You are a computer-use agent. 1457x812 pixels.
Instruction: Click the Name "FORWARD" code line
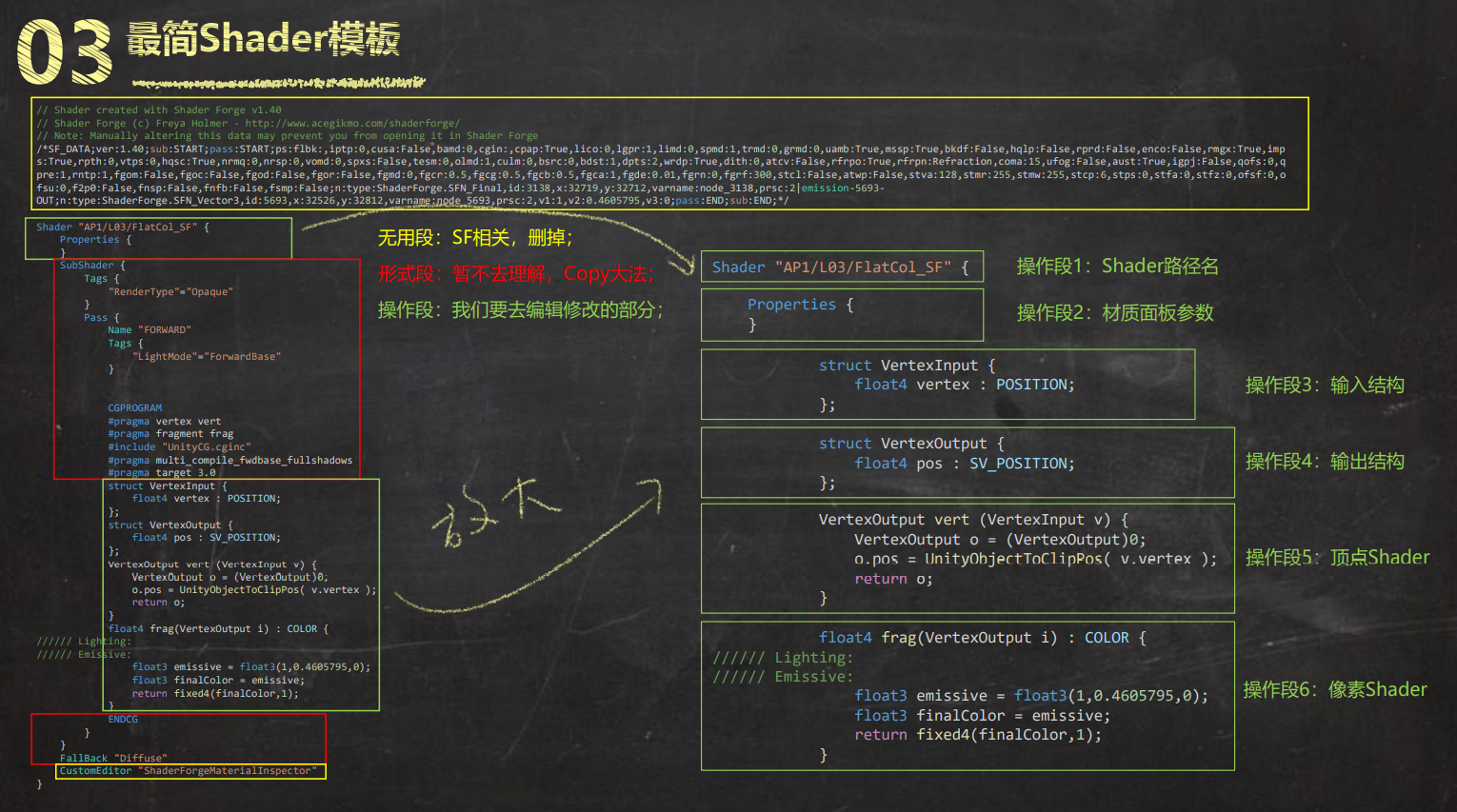(150, 330)
